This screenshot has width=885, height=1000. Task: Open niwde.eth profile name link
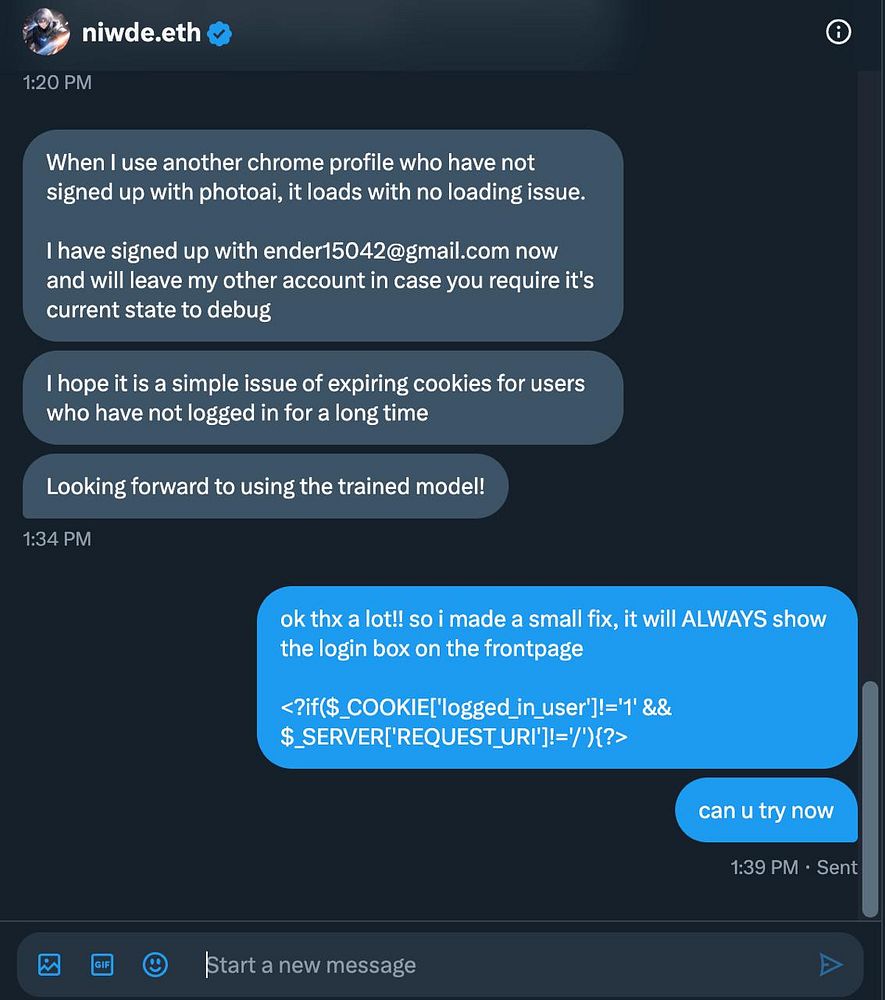click(141, 33)
